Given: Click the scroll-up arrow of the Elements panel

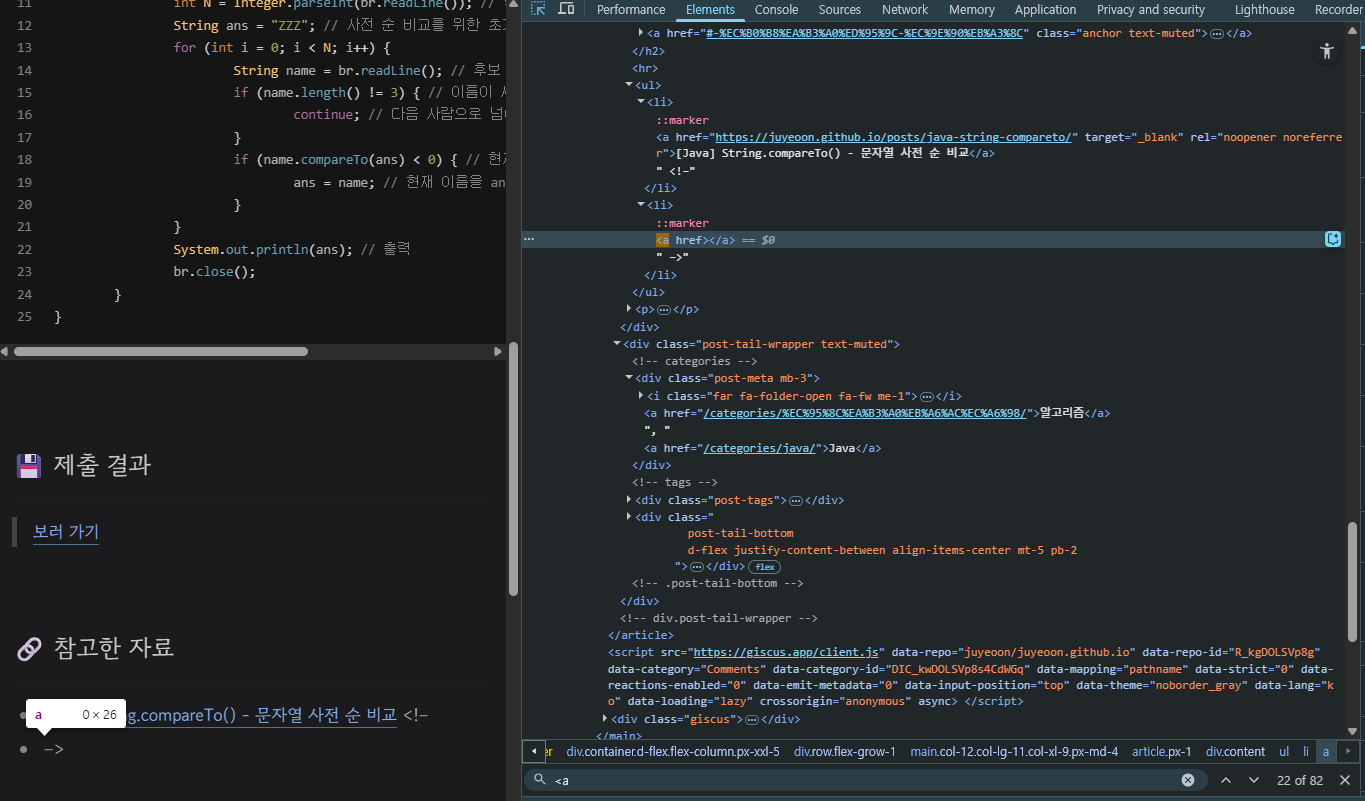Looking at the screenshot, I should 1354,31.
